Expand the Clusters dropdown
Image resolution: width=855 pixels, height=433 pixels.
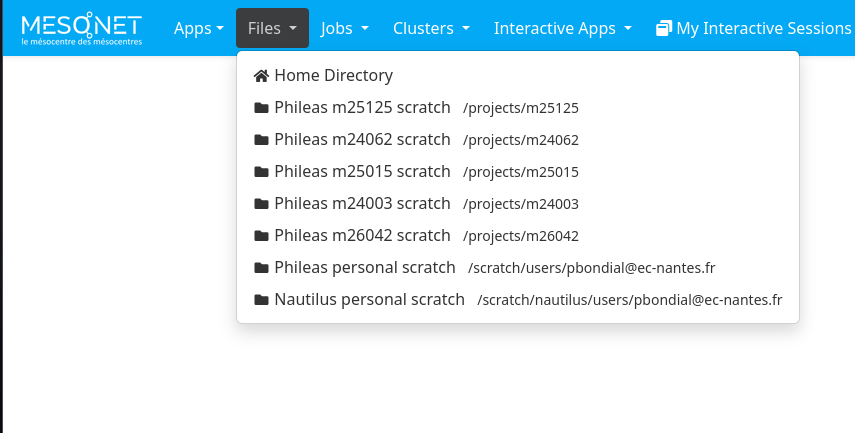point(431,28)
